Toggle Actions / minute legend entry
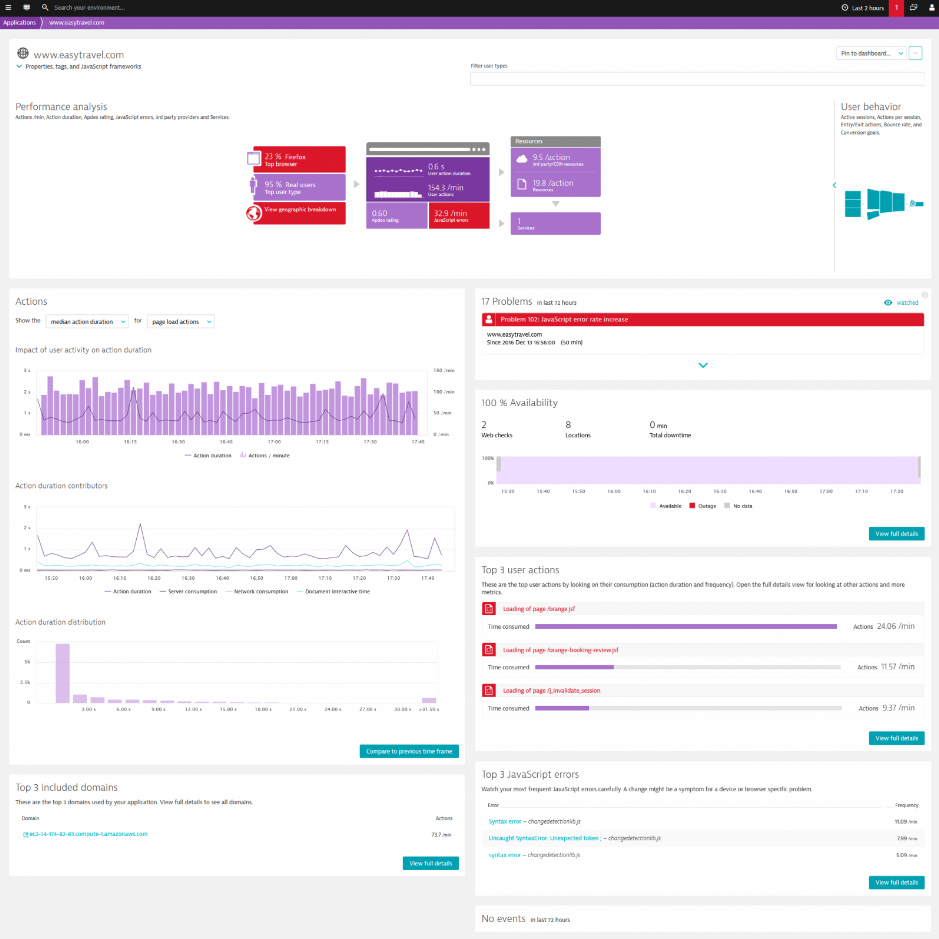 click(x=265, y=456)
